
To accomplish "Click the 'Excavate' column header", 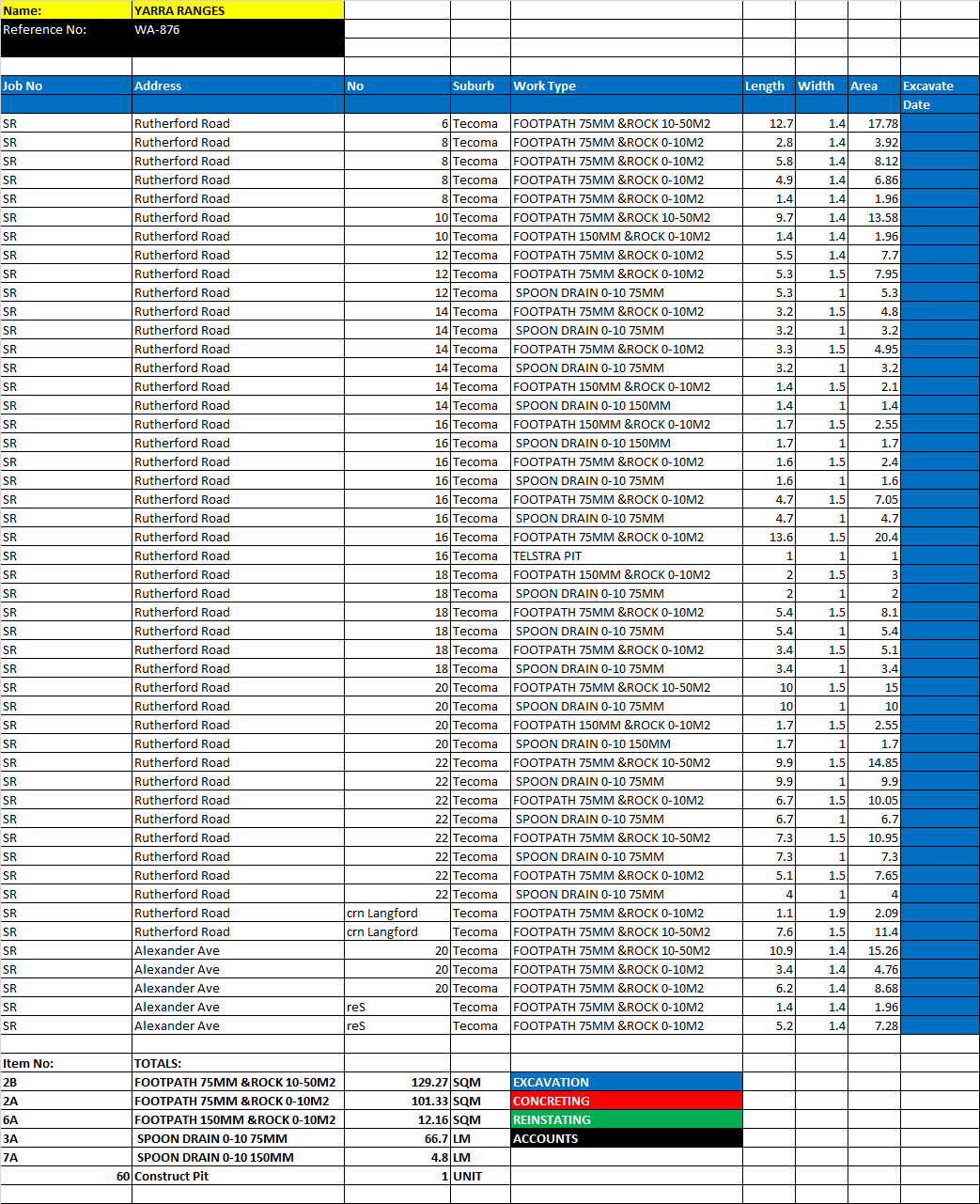I will pyautogui.click(x=940, y=86).
